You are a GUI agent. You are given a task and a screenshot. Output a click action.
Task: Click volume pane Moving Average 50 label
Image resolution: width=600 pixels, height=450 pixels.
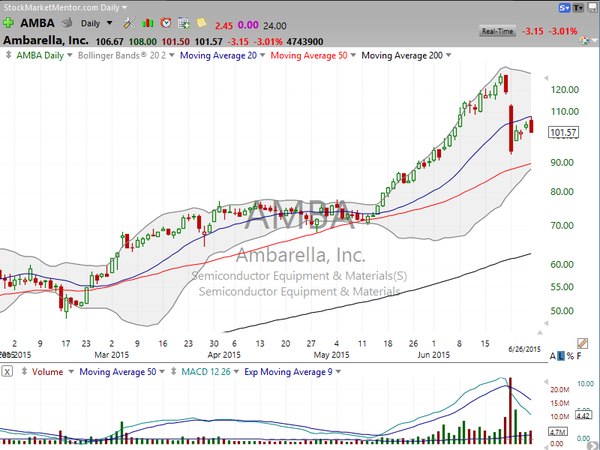(117, 372)
